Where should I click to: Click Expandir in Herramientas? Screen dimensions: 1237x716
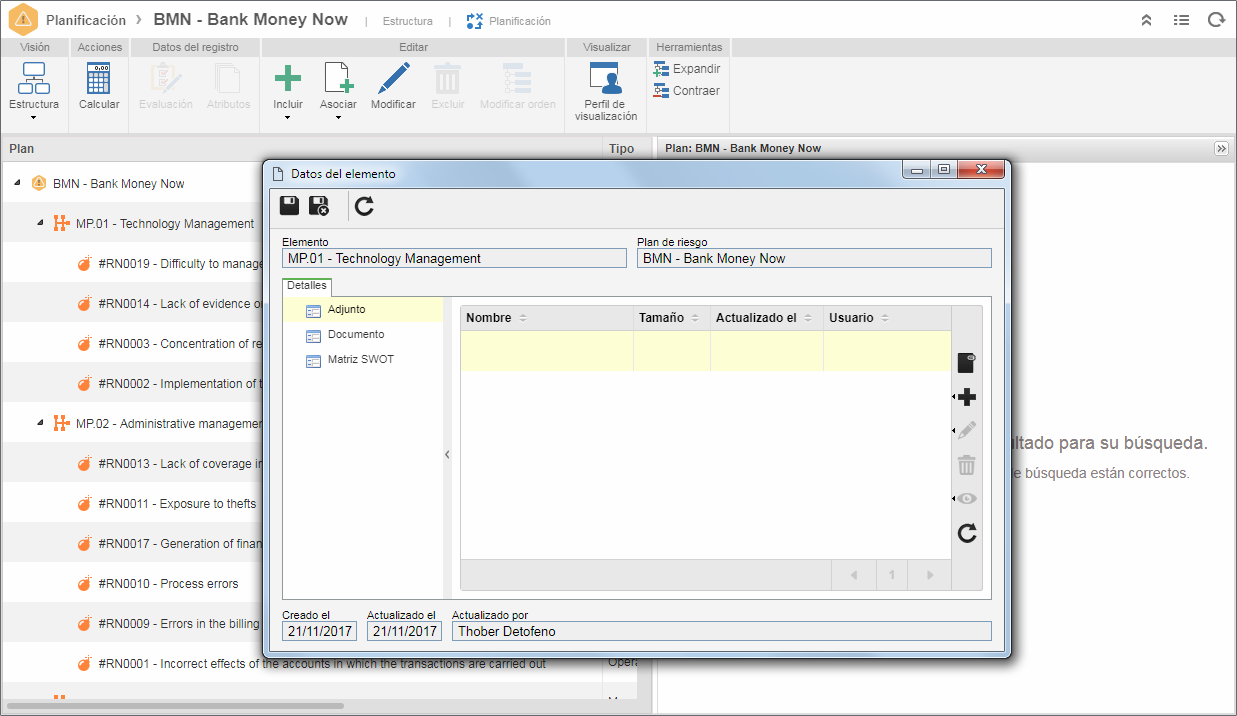687,69
